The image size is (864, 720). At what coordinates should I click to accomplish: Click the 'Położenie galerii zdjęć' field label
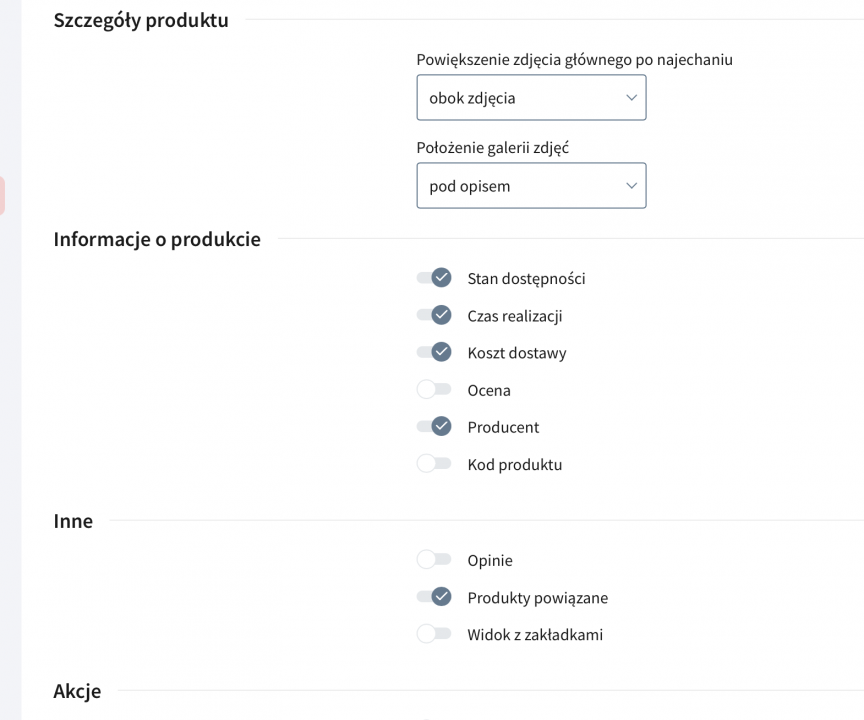(493, 148)
